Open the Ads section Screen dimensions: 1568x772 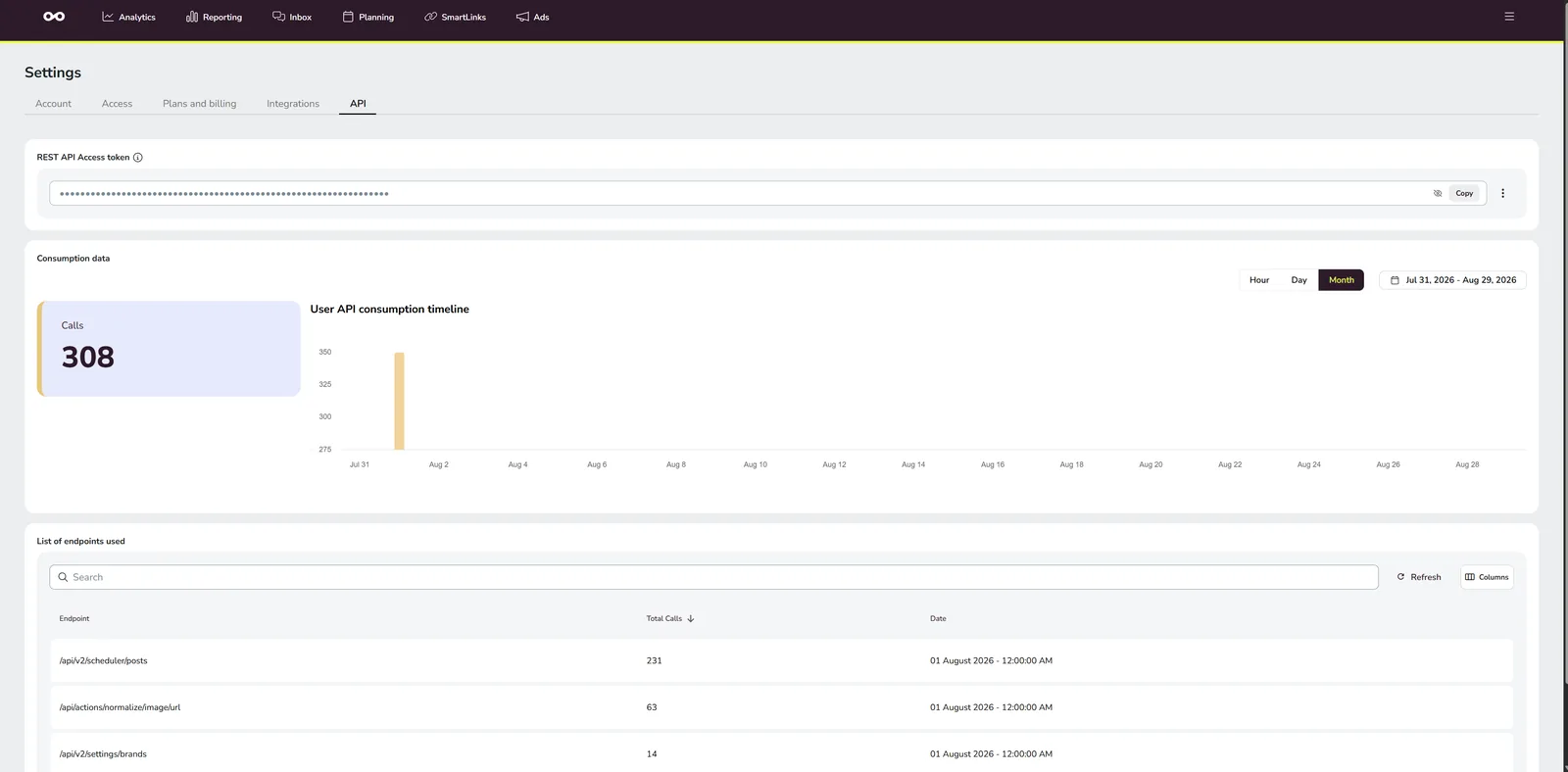pos(533,17)
